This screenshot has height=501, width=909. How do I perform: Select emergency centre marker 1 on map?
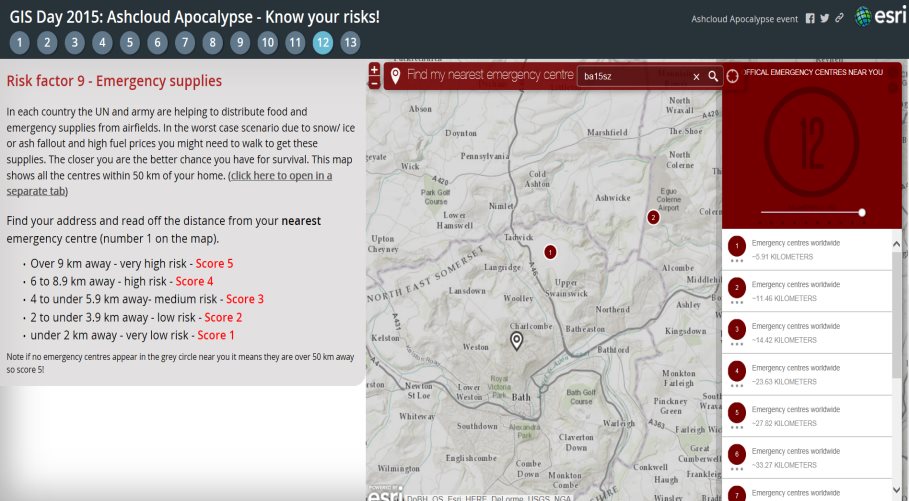[x=550, y=252]
